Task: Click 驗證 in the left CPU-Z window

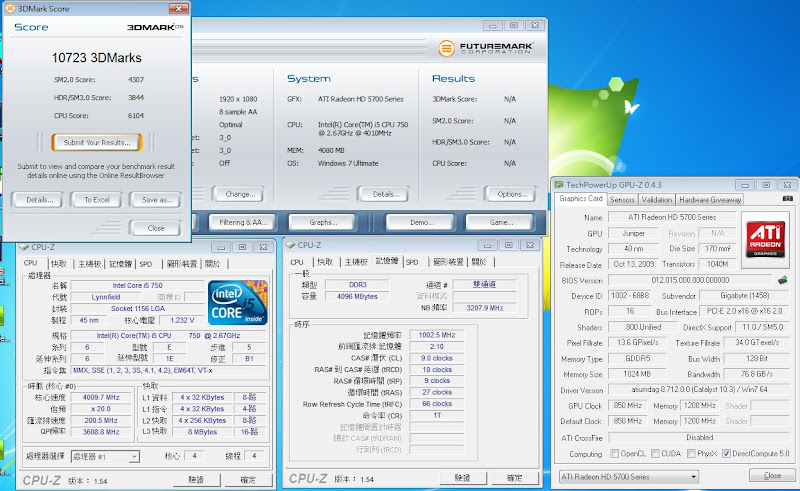Action: (196, 479)
